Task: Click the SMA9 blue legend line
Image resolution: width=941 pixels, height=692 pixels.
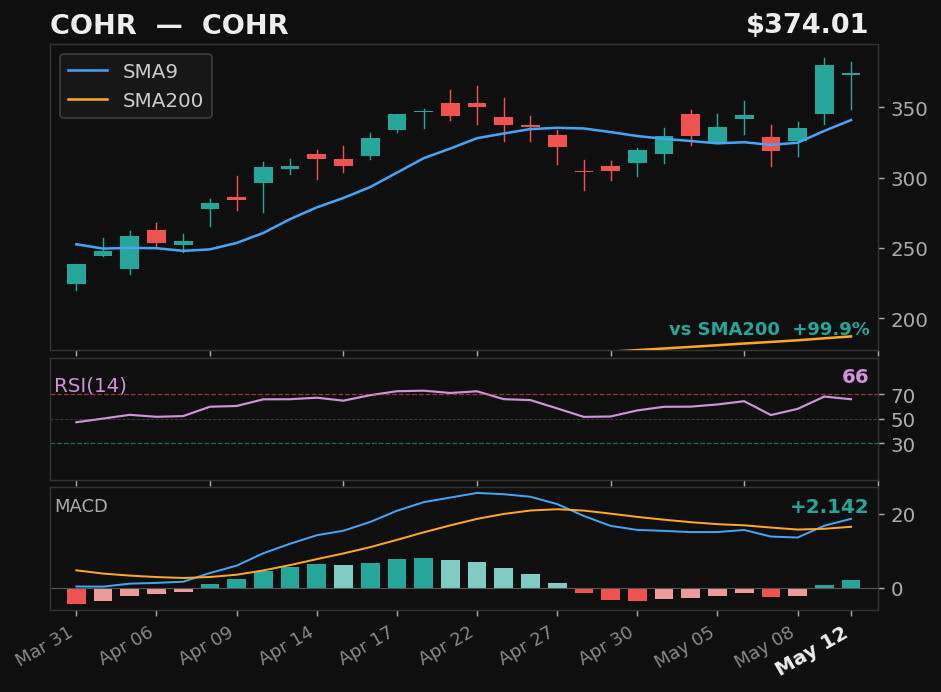Action: [88, 71]
